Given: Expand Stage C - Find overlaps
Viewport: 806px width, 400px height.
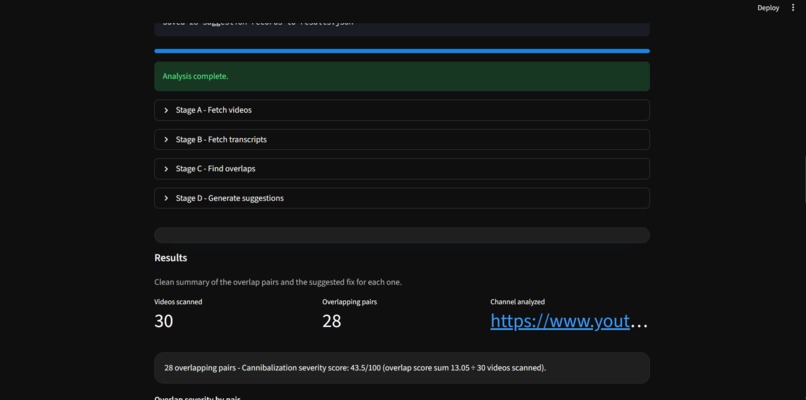Looking at the screenshot, I should tap(402, 169).
